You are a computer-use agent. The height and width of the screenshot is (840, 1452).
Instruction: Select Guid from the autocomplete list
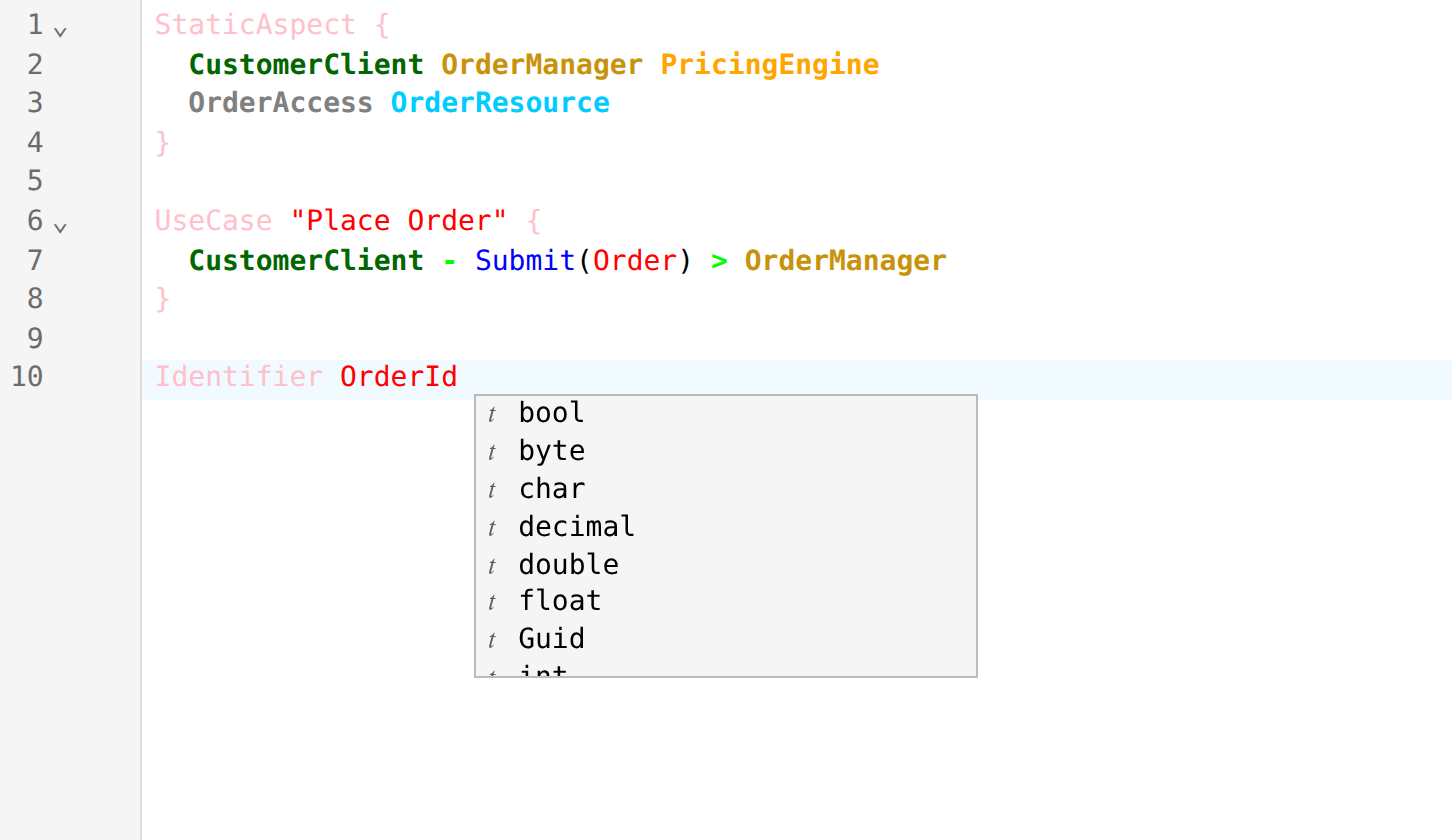coord(726,639)
